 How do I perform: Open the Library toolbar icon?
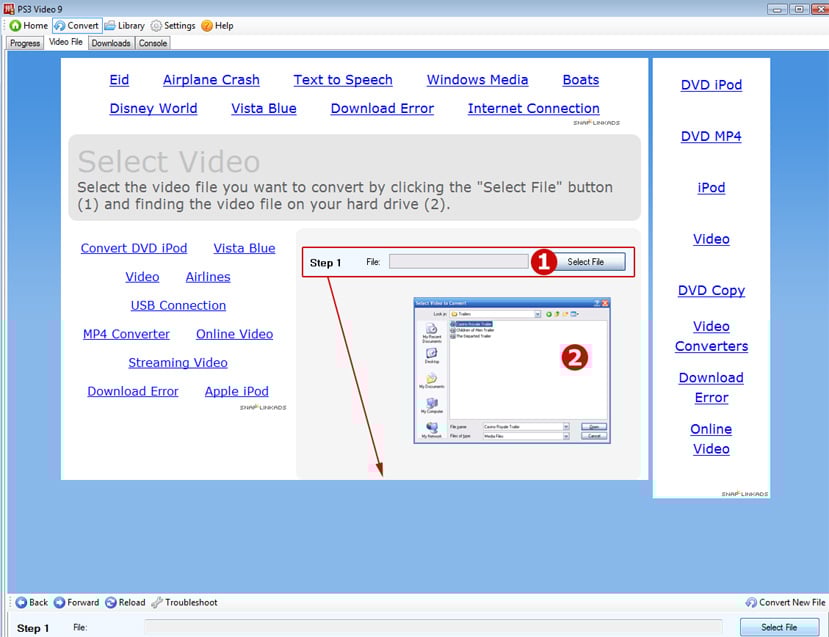tap(110, 25)
